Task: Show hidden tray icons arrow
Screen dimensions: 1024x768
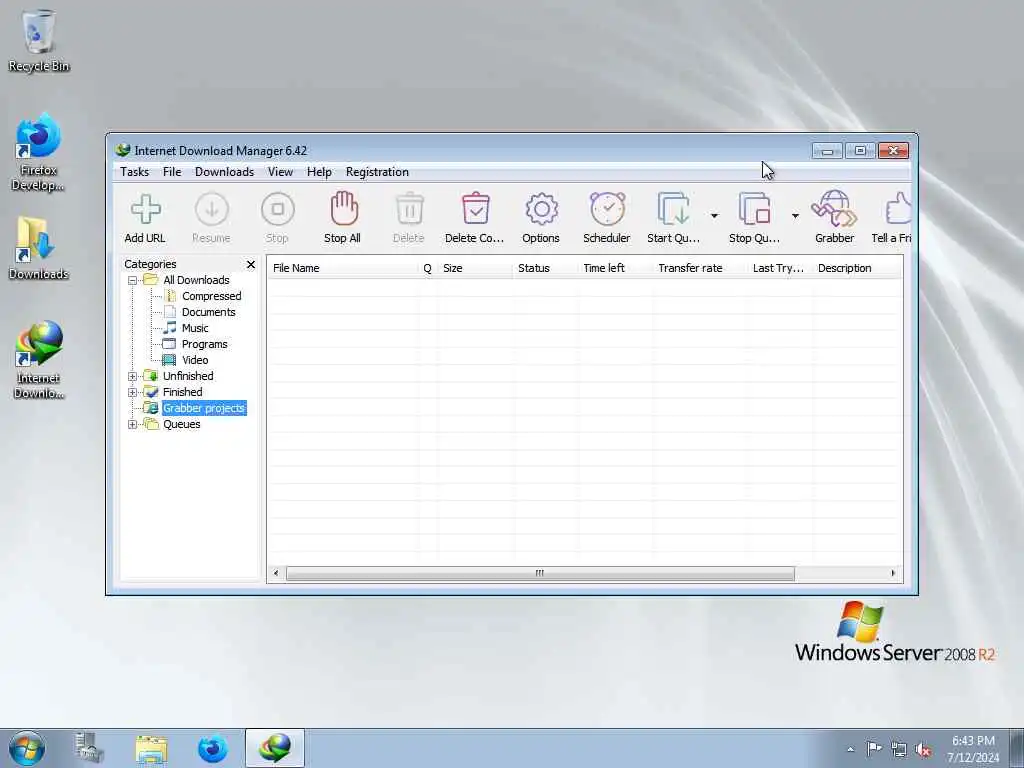Action: point(850,750)
